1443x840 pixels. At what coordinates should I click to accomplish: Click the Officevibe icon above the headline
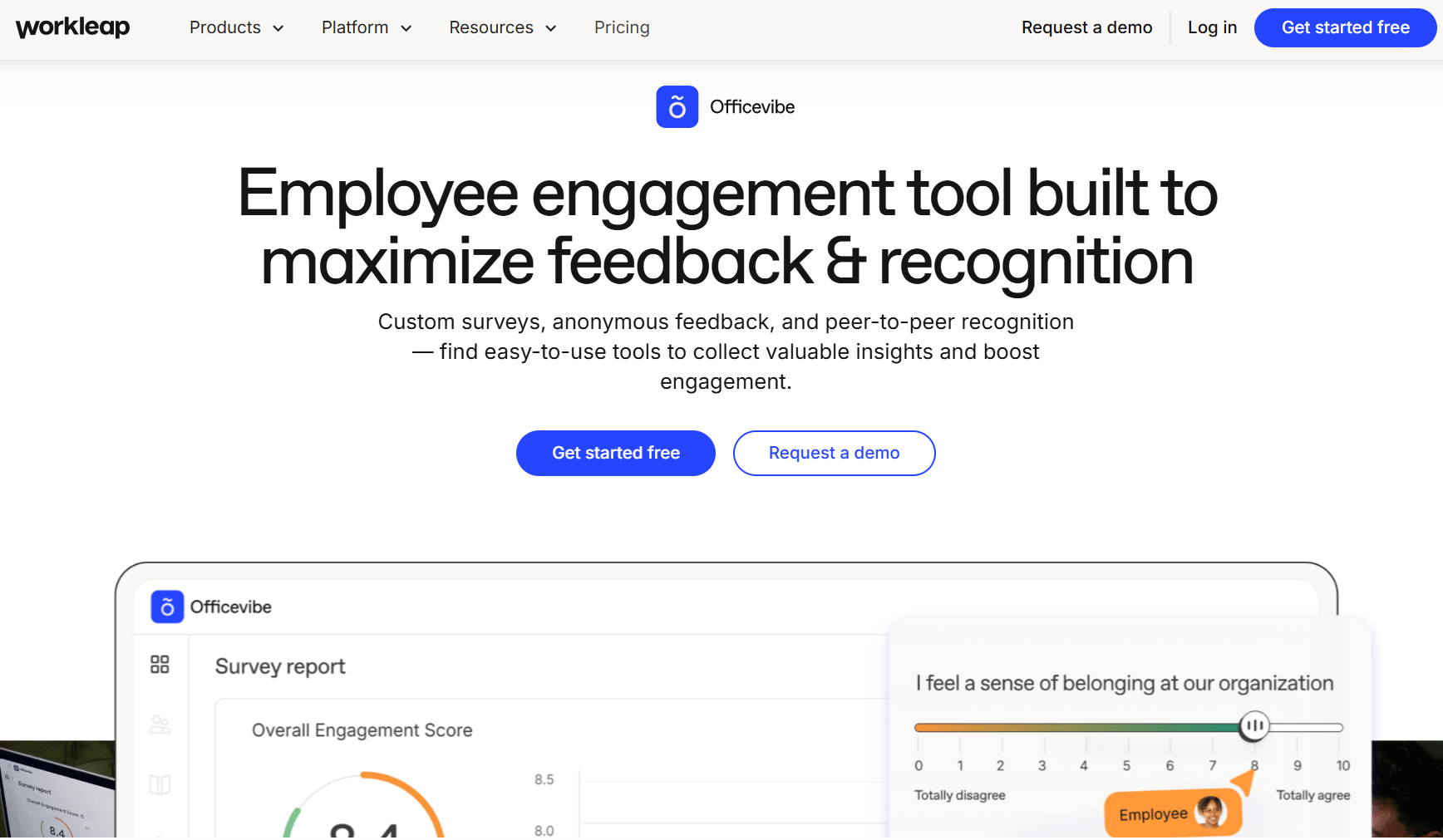click(x=677, y=107)
